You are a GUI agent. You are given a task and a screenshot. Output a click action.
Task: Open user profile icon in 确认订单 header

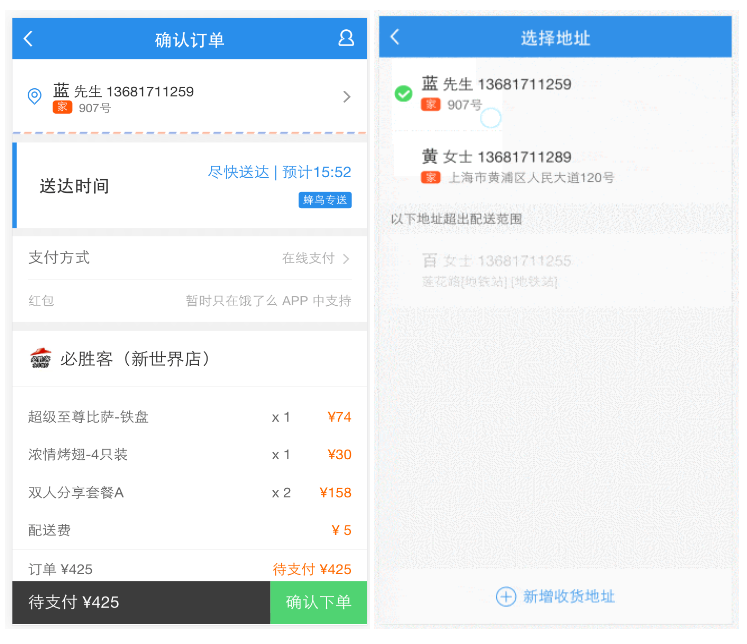click(x=346, y=38)
